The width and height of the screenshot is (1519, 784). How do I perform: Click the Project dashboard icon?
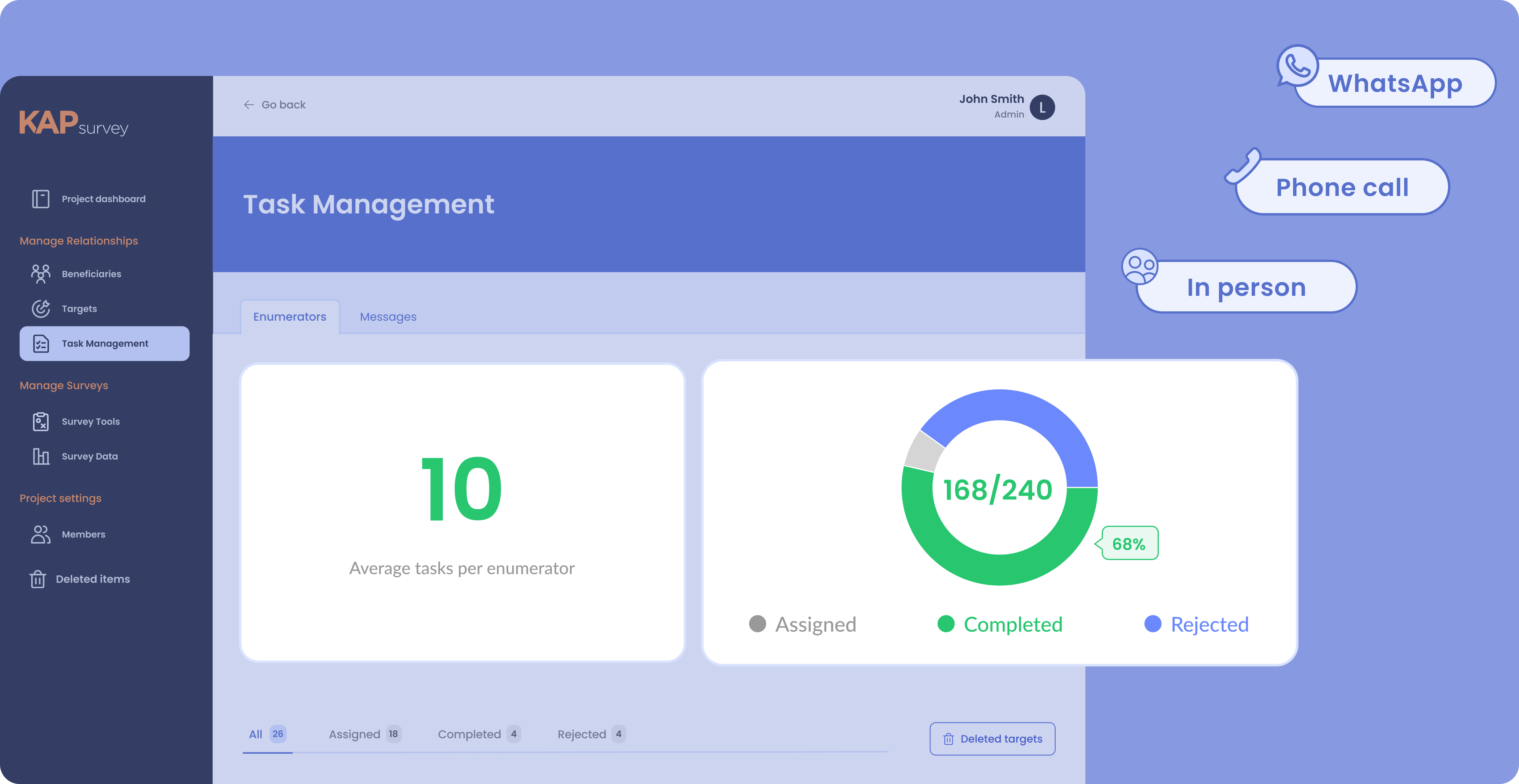(x=41, y=199)
